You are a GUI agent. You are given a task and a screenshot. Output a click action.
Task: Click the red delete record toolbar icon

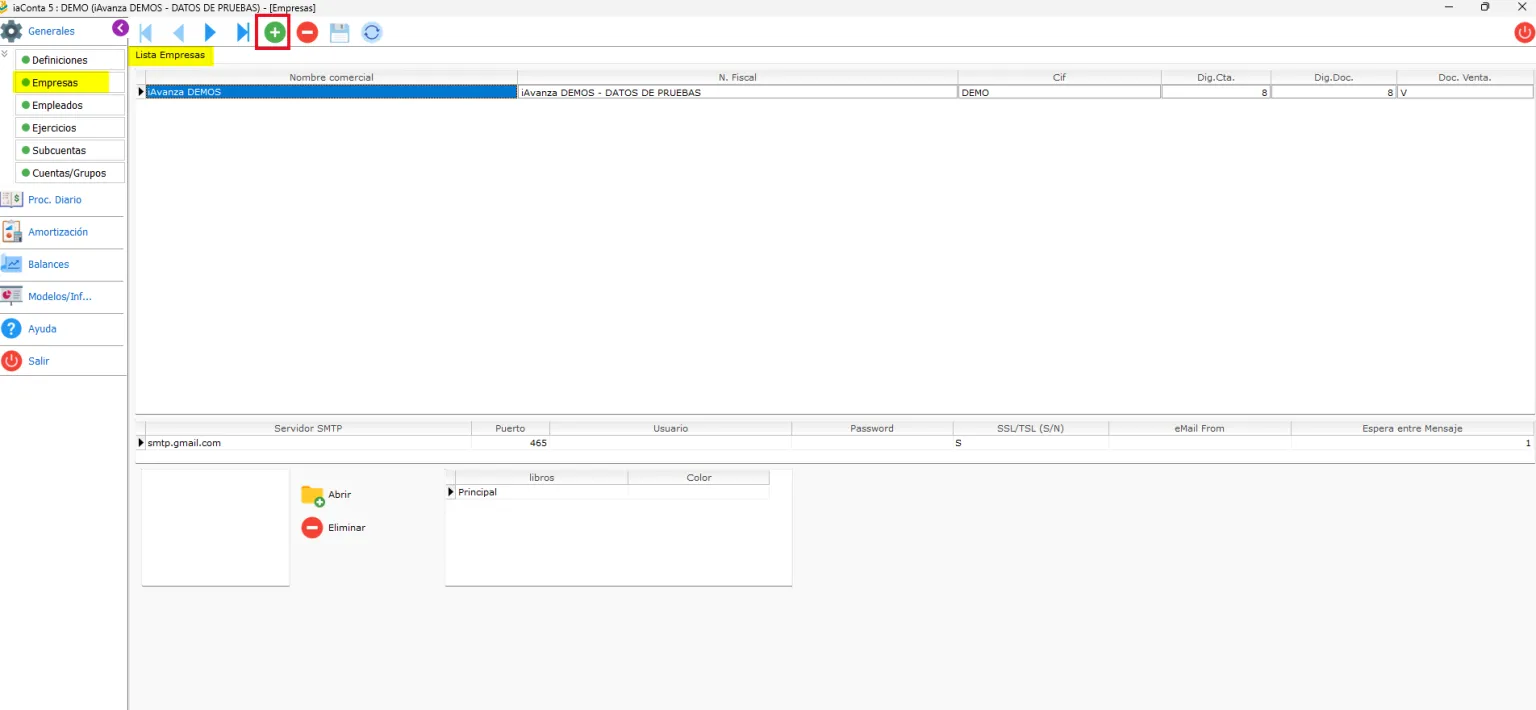pos(307,33)
